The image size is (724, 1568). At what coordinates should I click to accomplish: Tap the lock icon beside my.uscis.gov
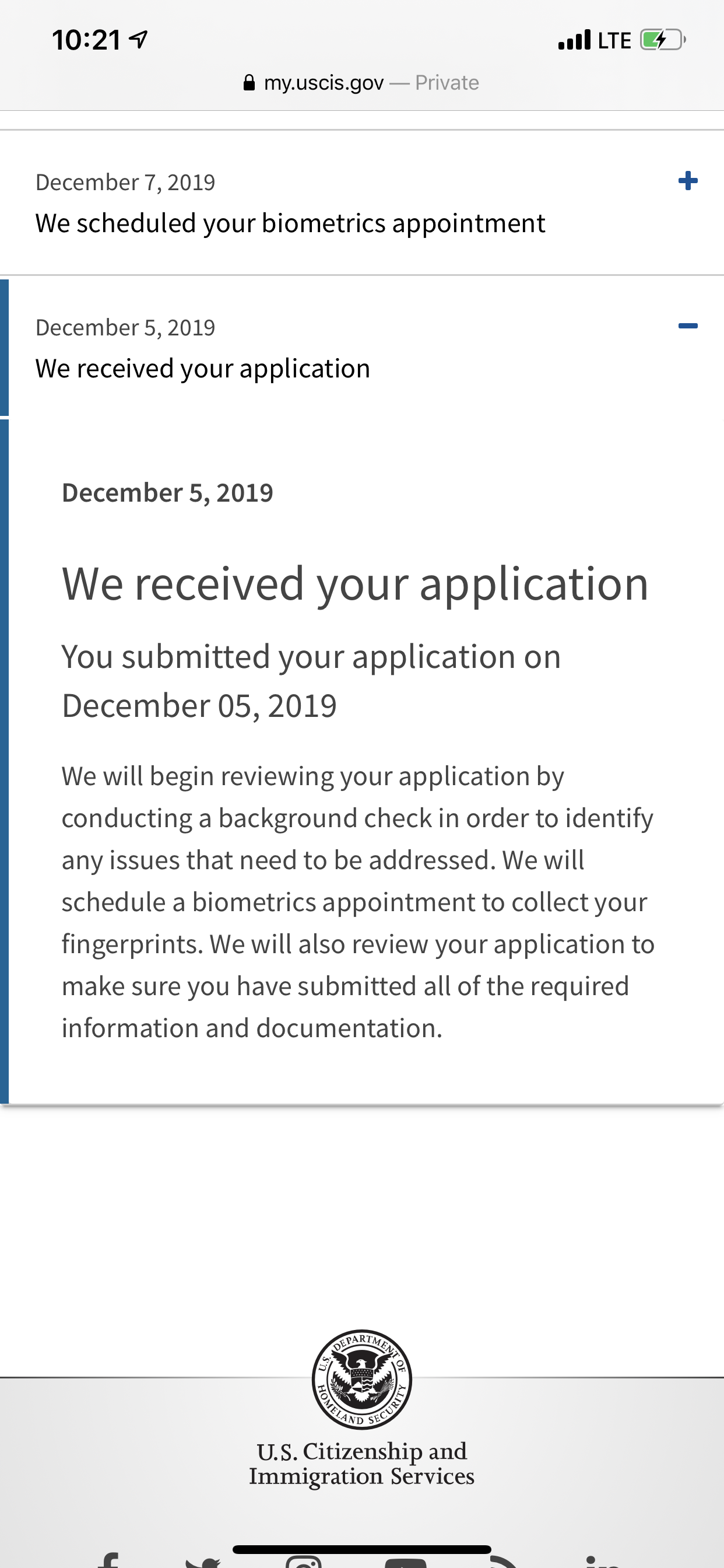tap(249, 83)
